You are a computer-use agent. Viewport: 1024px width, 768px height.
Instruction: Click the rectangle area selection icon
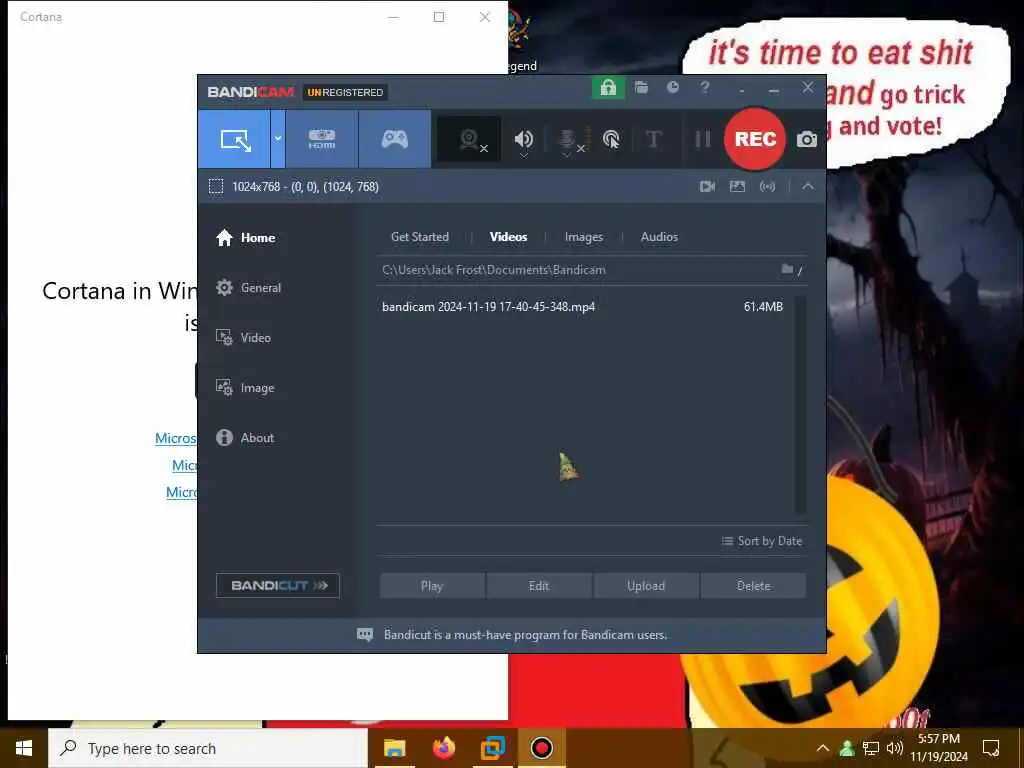pos(216,187)
